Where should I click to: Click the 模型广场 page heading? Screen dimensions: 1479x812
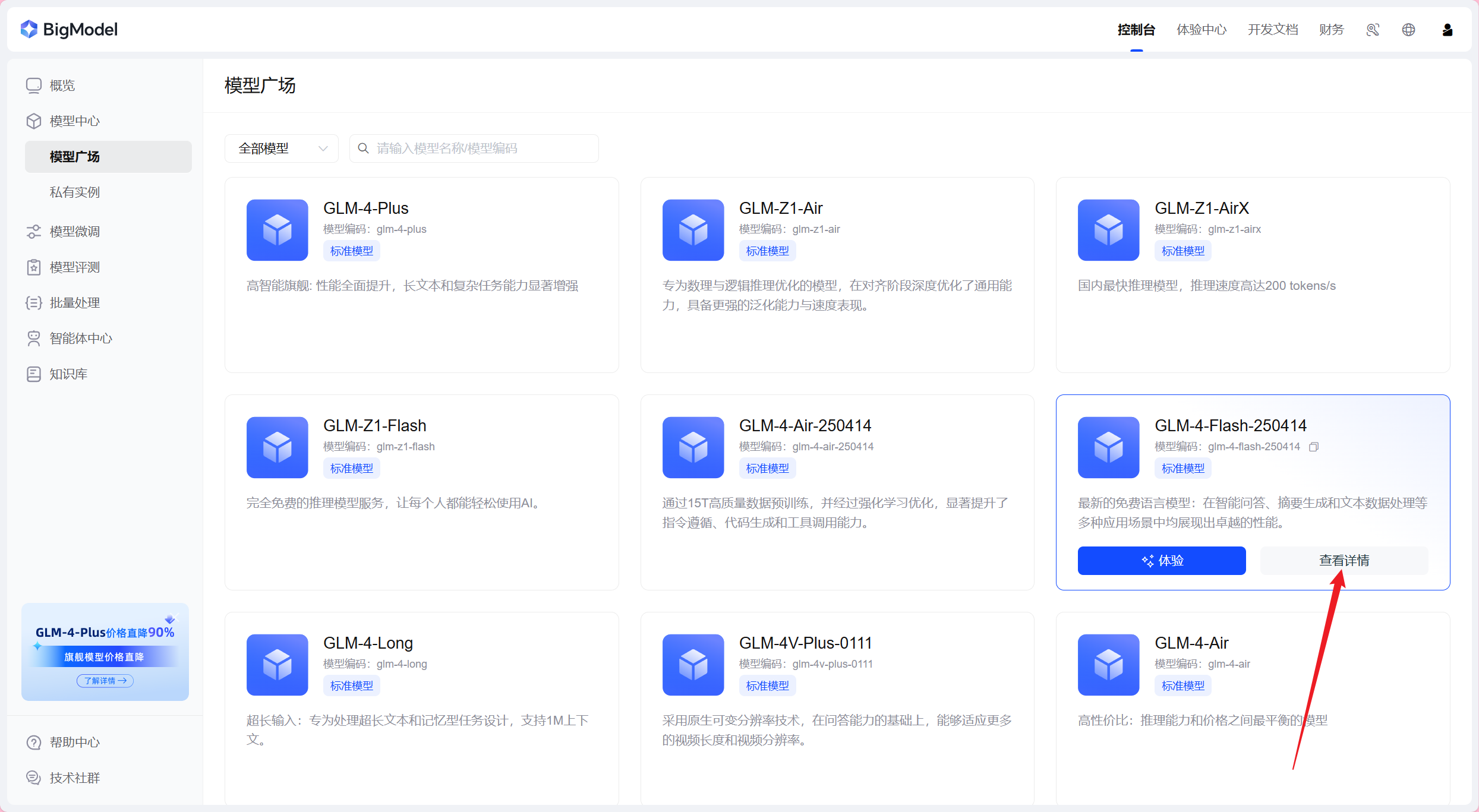[x=260, y=86]
